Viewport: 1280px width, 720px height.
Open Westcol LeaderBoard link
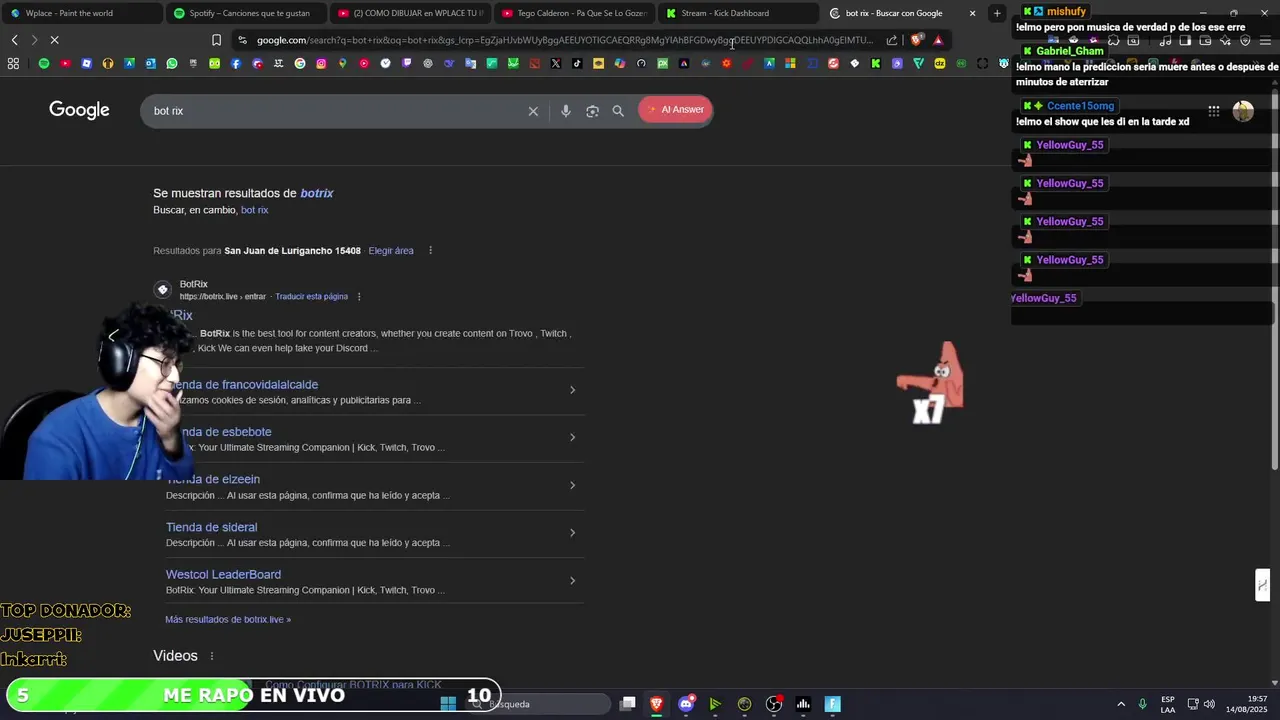[223, 575]
